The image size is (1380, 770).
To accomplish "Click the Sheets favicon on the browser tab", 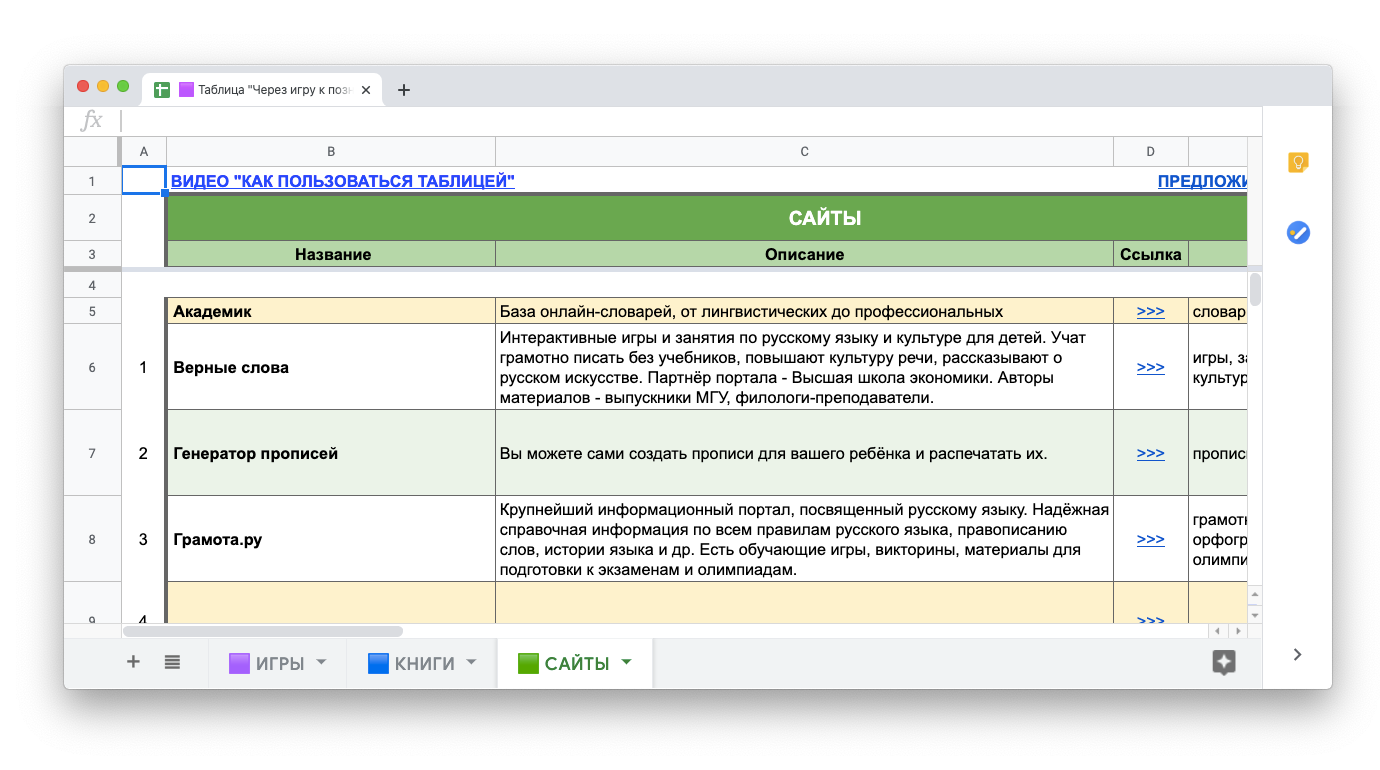I will 162,90.
